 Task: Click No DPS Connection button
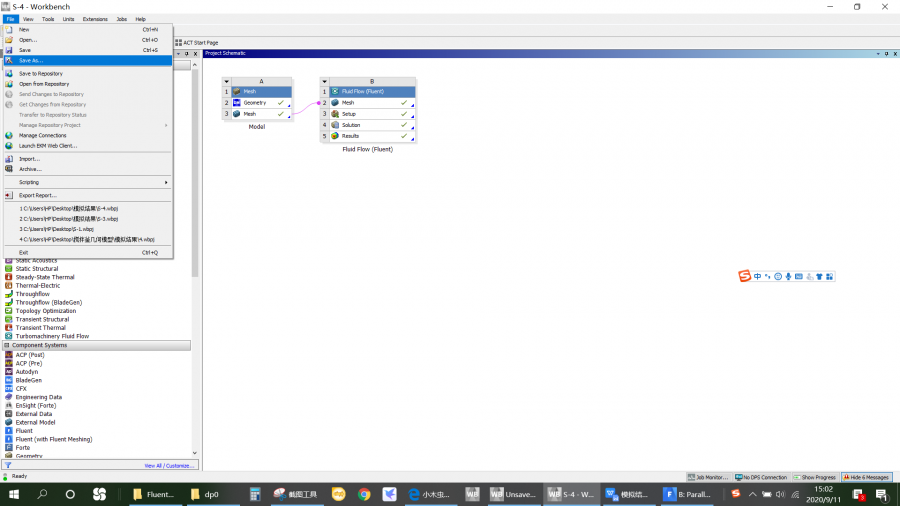tap(761, 477)
